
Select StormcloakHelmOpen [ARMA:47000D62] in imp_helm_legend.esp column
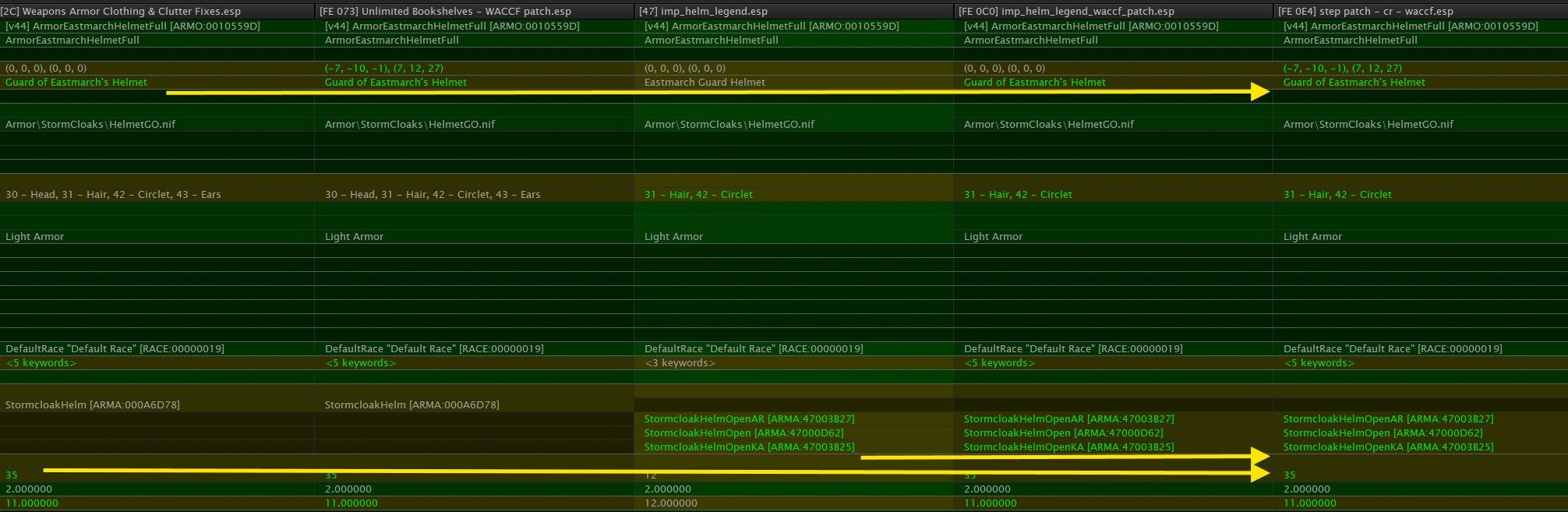743,433
